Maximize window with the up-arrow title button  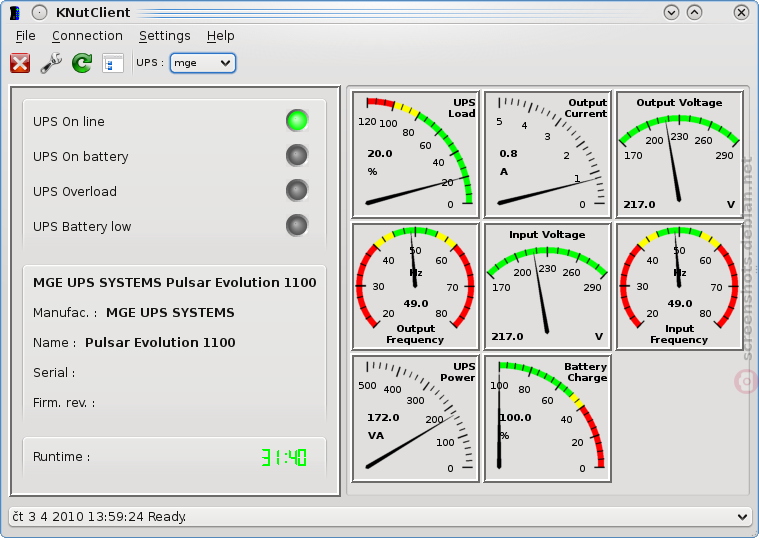(695, 13)
